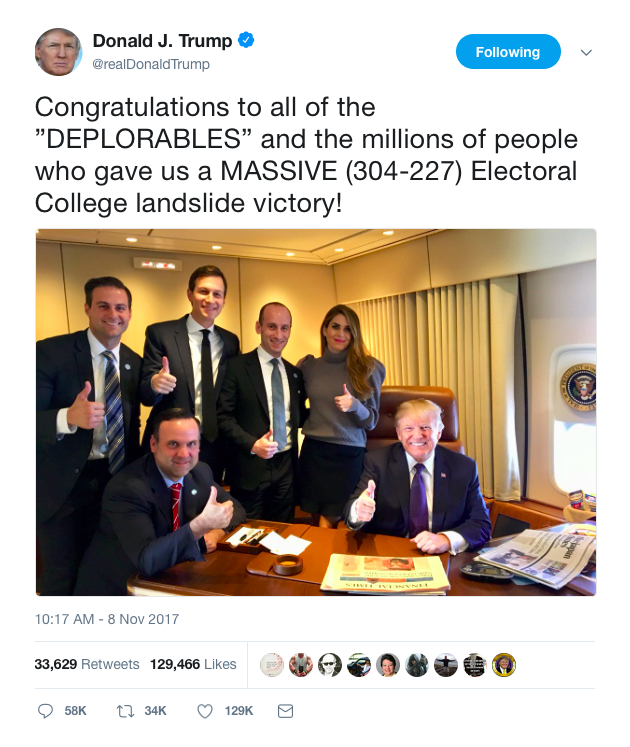Toggle the blue Following button
Viewport: 630px width, 747px height.
coord(508,52)
